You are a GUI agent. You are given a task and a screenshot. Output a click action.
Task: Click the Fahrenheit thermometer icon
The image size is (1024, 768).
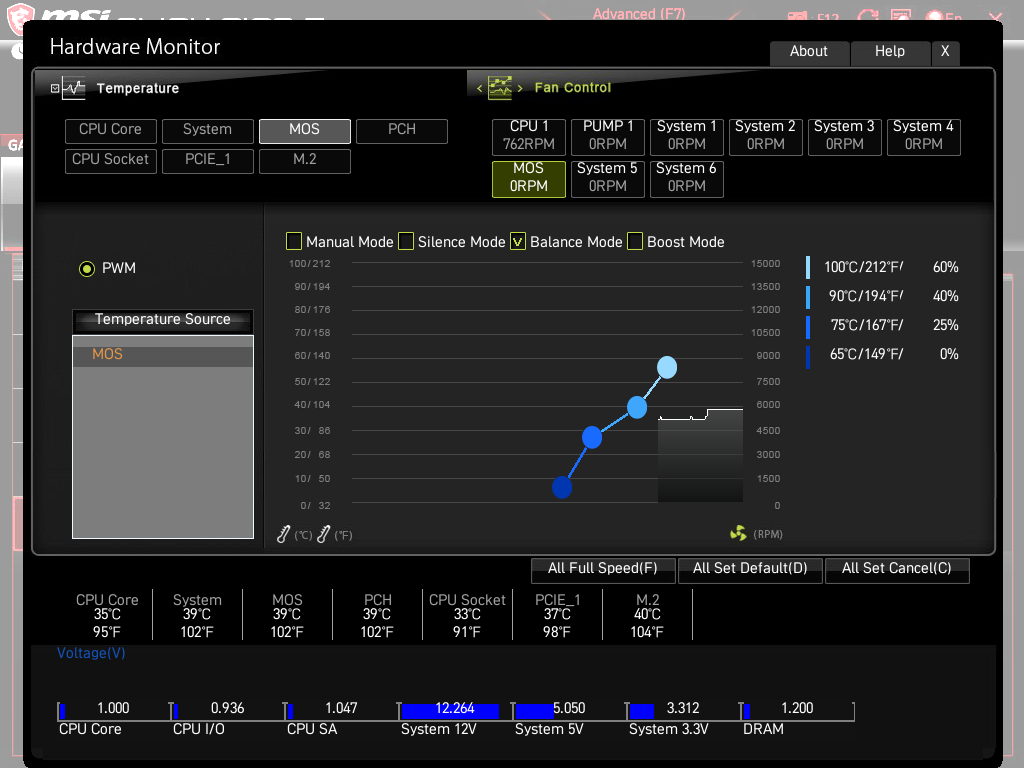pos(323,534)
